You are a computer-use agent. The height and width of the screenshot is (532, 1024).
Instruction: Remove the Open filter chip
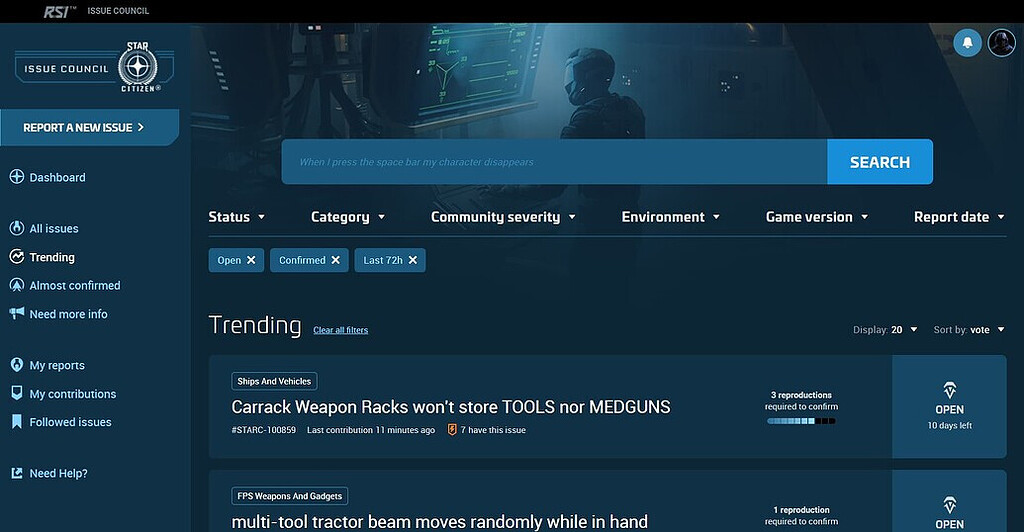[x=251, y=260]
